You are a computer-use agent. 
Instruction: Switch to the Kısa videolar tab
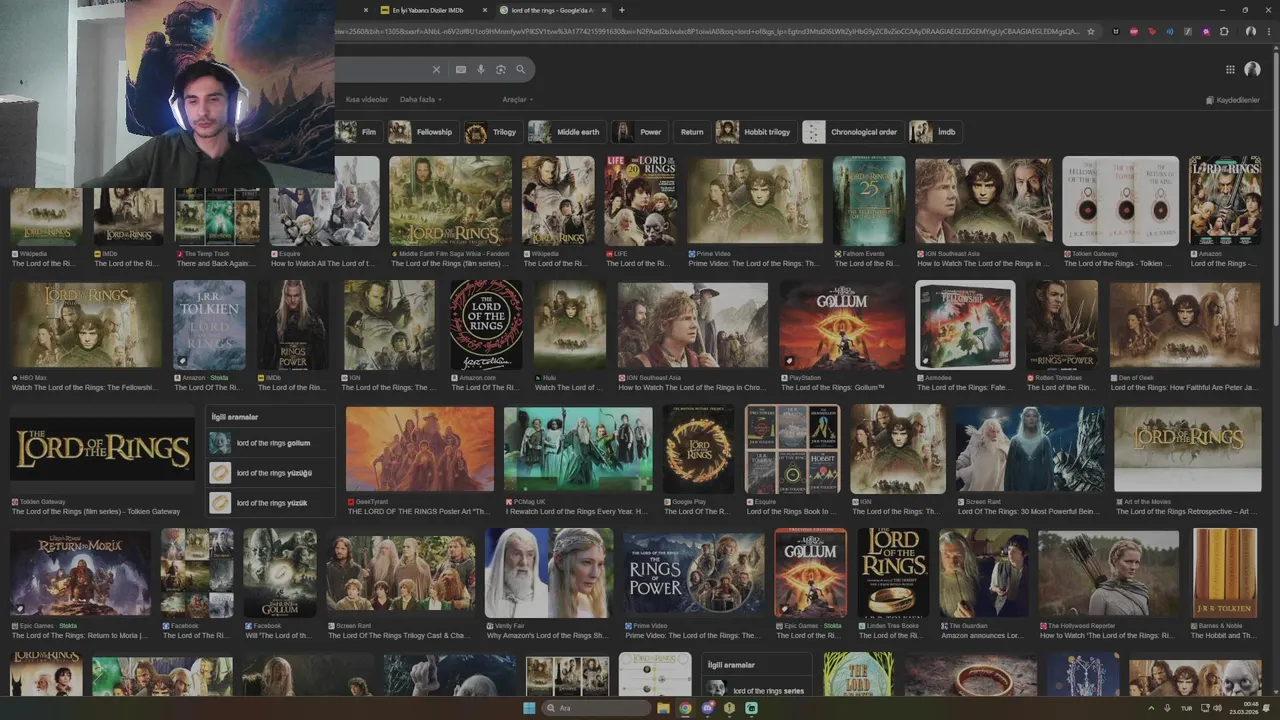click(x=366, y=100)
